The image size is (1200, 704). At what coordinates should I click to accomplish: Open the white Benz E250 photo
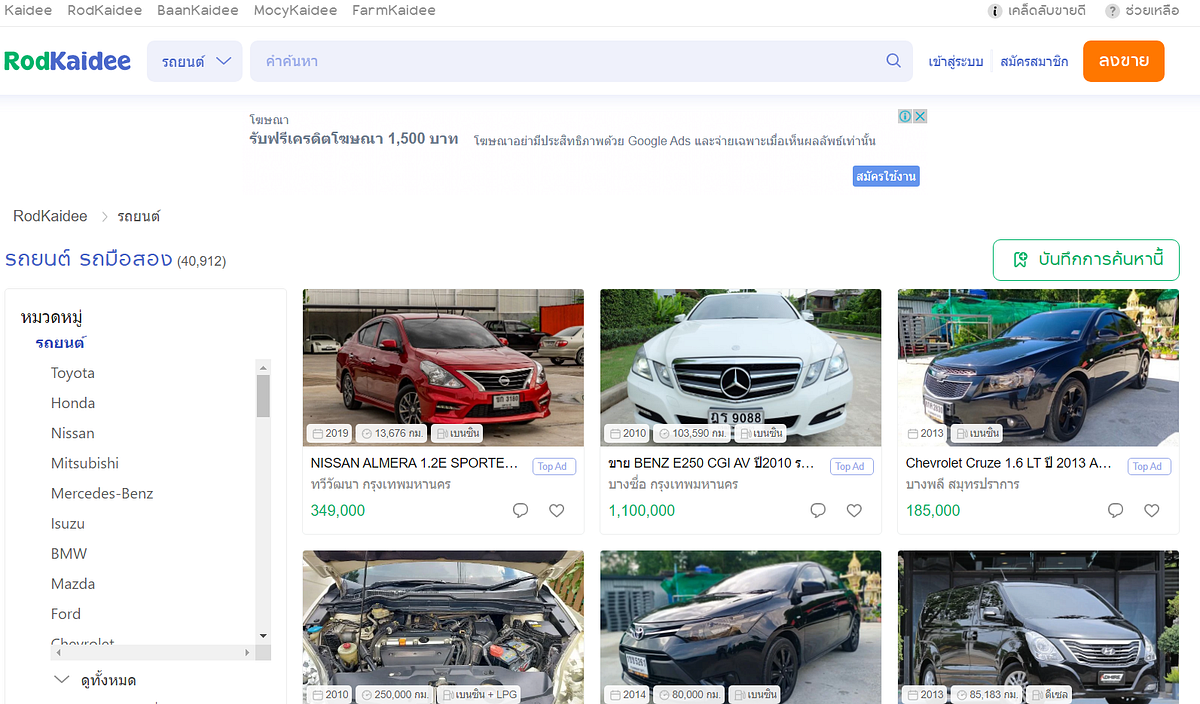(740, 367)
